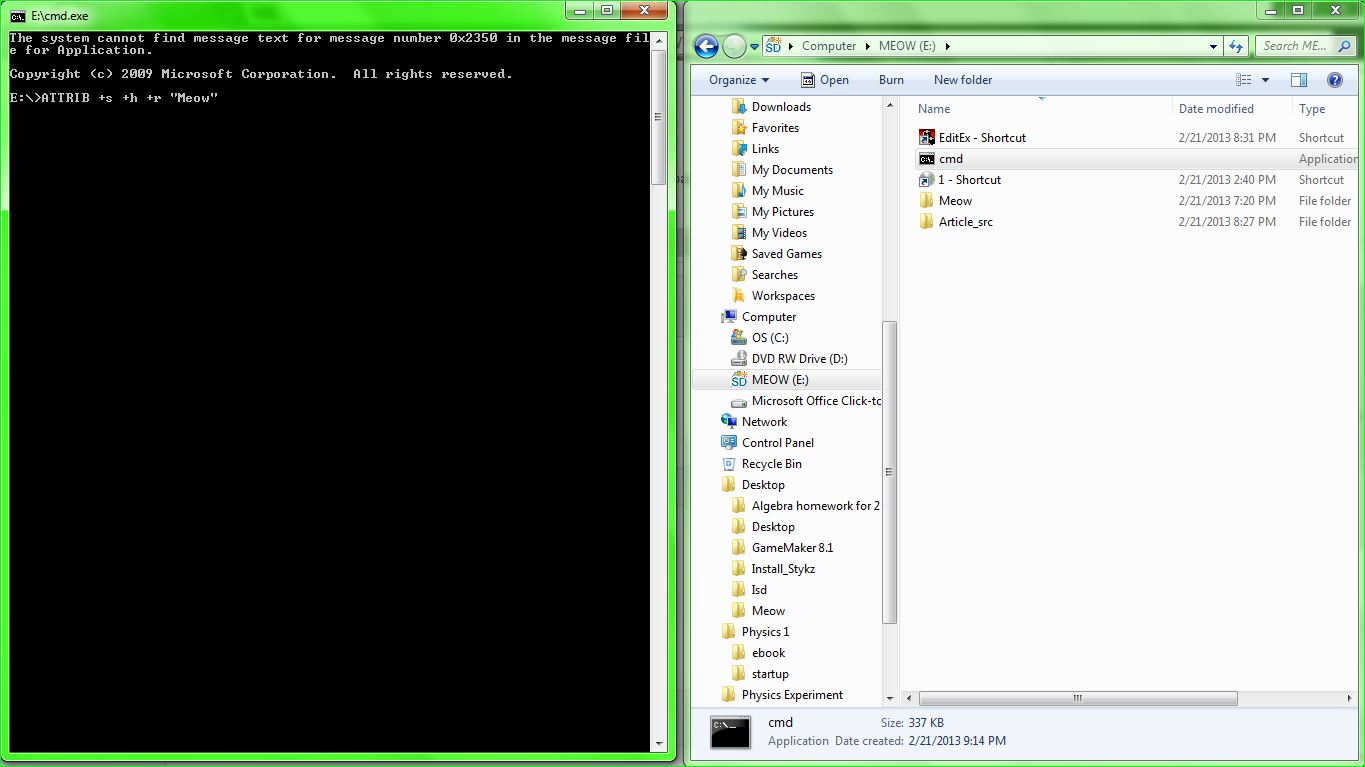Select Desktop node under Recycle Bin
1365x767 pixels.
[763, 485]
